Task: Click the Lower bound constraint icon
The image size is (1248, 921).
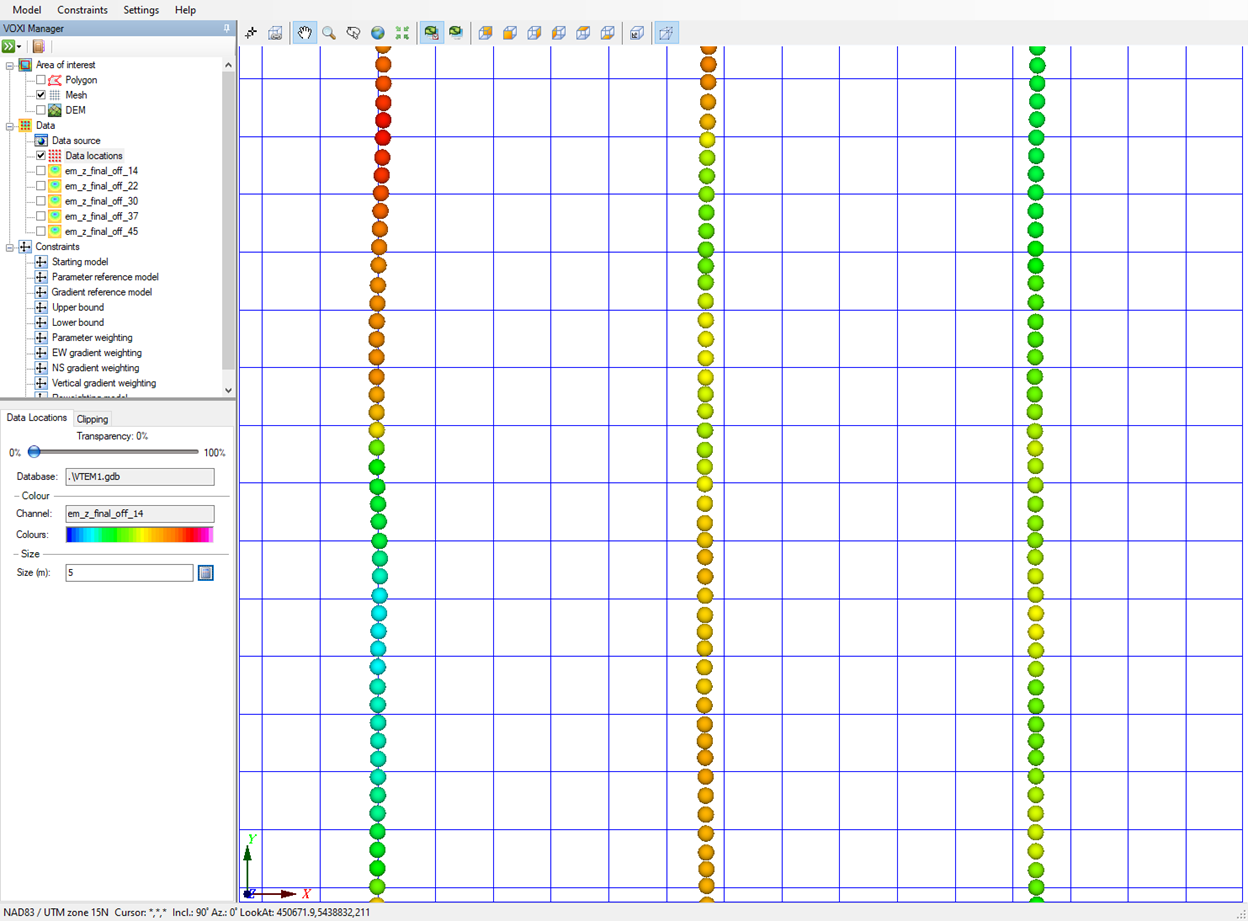Action: tap(41, 322)
